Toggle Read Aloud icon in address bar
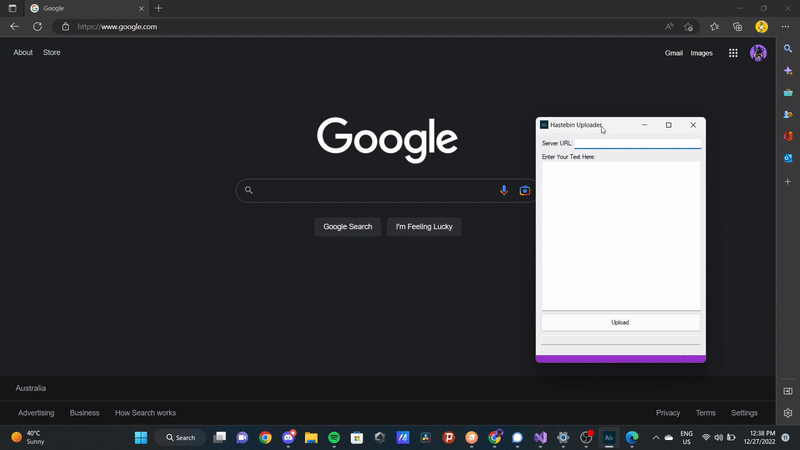The height and width of the screenshot is (450, 800). (669, 27)
